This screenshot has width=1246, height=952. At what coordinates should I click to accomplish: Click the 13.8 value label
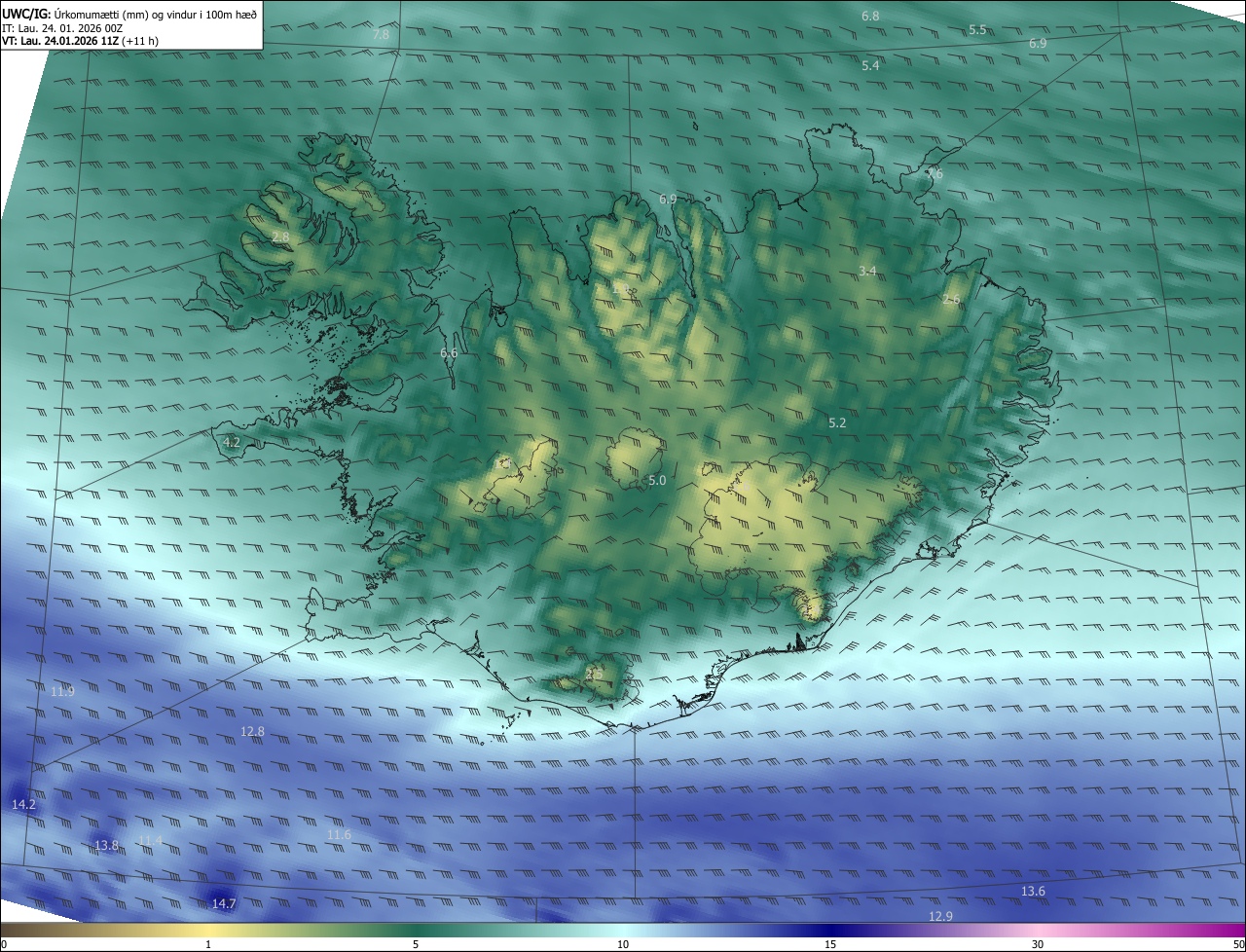click(107, 845)
